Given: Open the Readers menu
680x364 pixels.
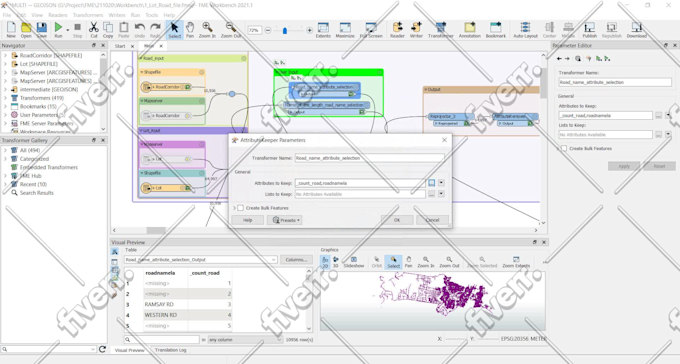Looking at the screenshot, I should coord(58,15).
